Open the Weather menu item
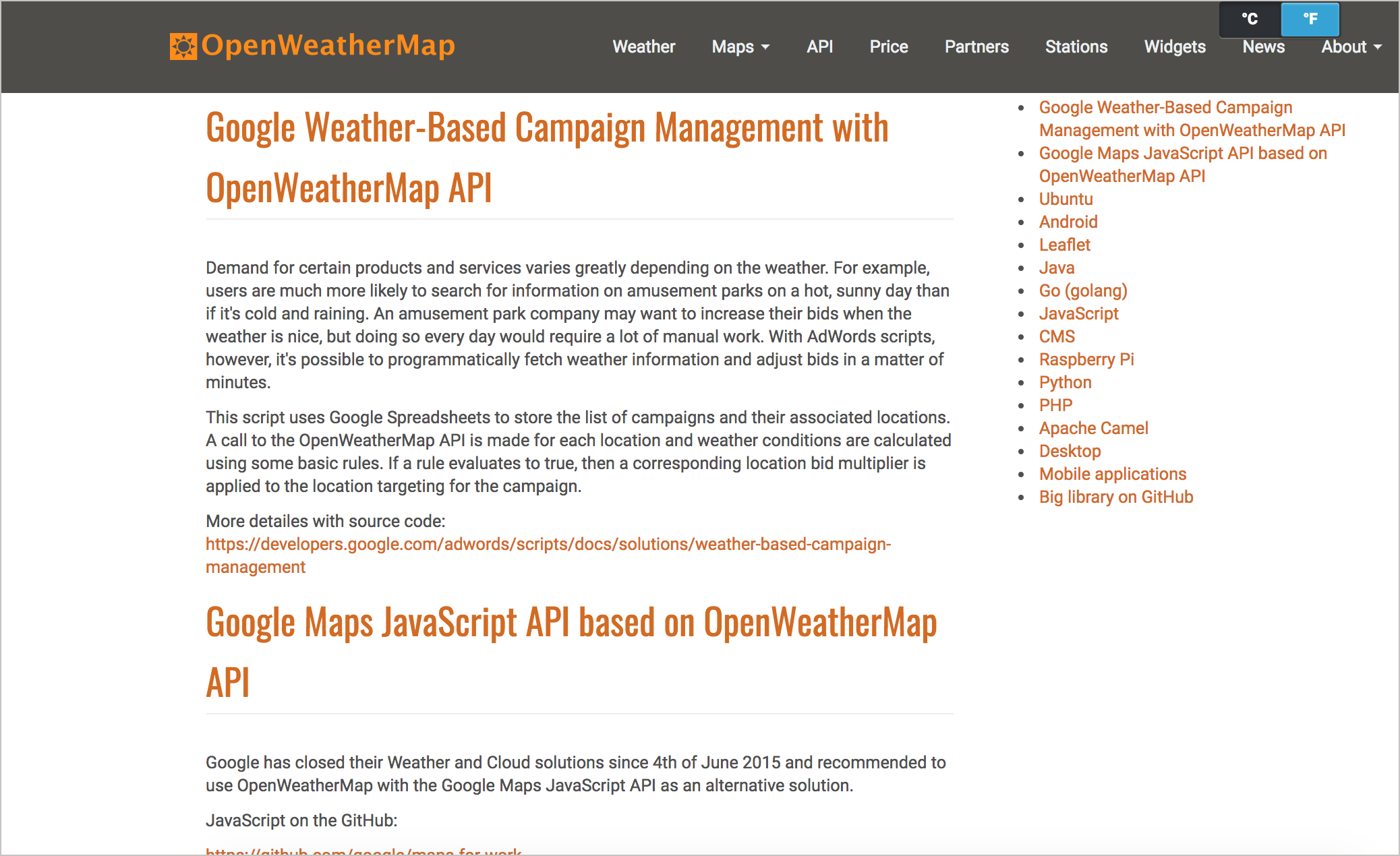 (644, 47)
